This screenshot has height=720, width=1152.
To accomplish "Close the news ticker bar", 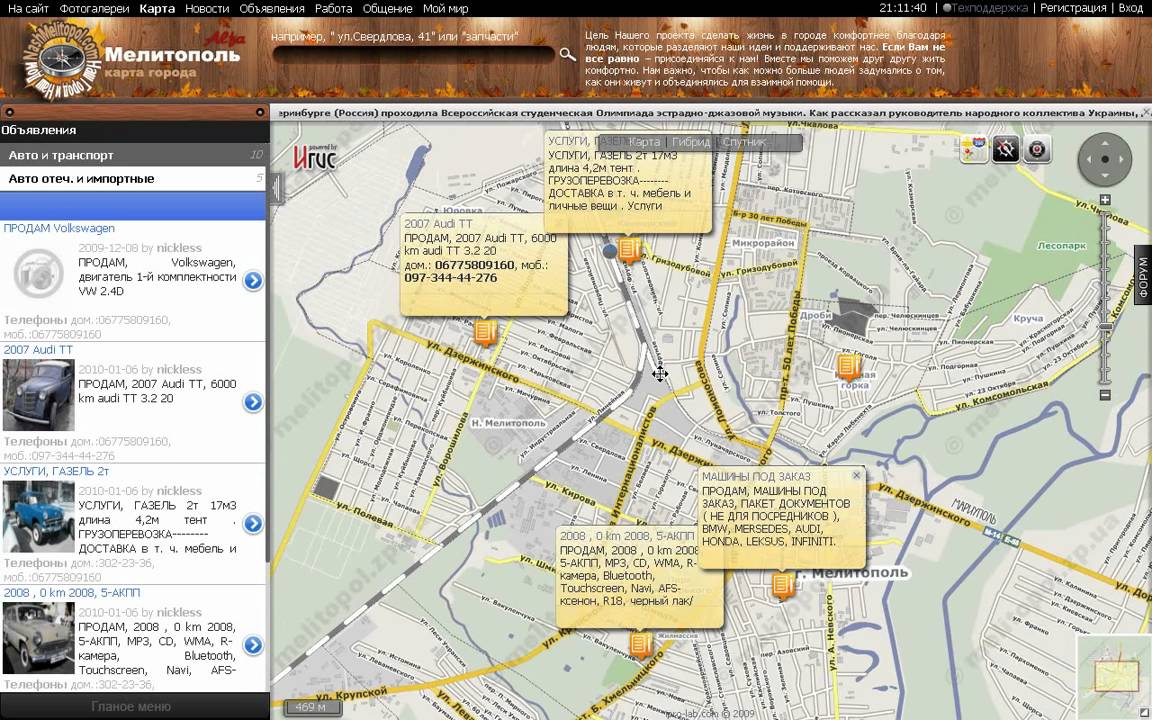I will click(1147, 112).
